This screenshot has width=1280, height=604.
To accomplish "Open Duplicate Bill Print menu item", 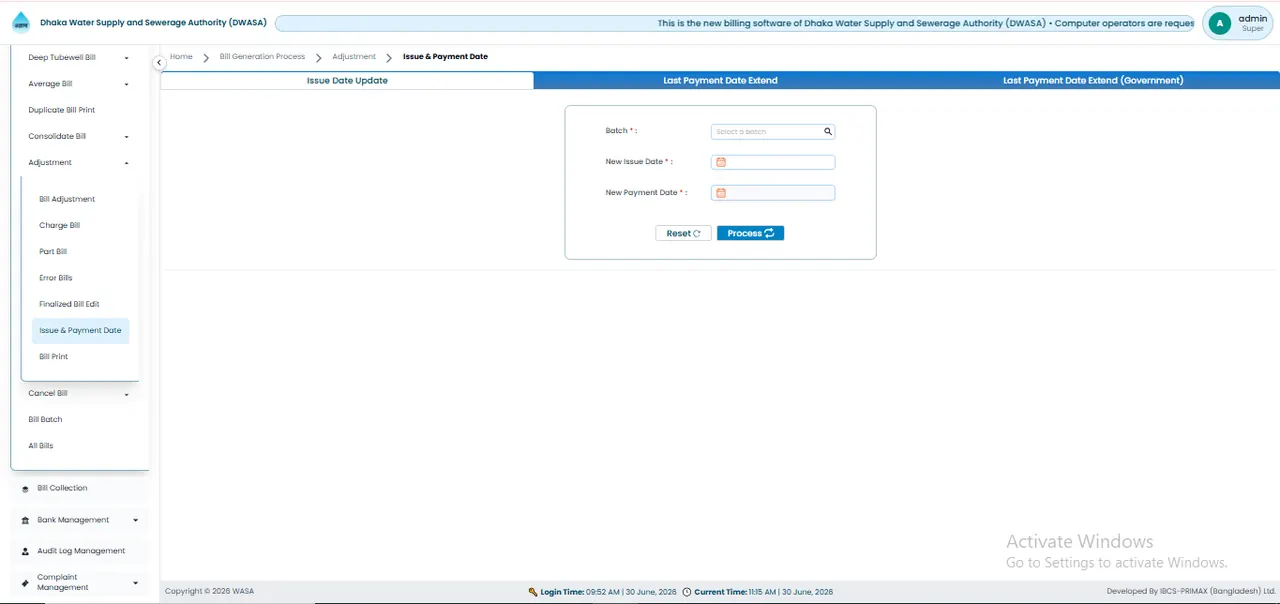I will point(62,110).
